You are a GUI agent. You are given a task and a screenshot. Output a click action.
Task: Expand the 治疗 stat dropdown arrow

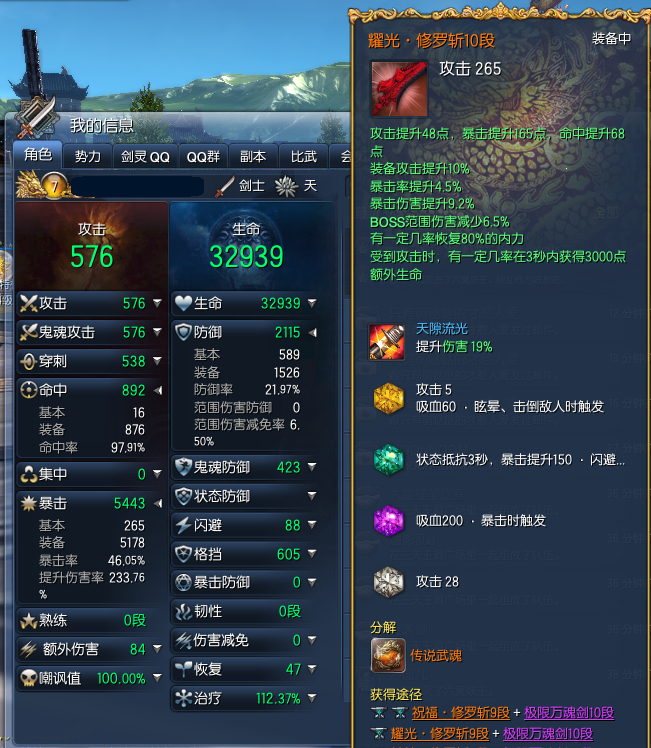[312, 698]
